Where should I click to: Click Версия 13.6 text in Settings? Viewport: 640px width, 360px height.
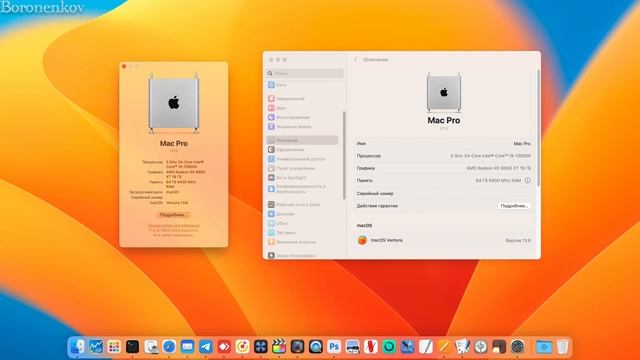(518, 240)
